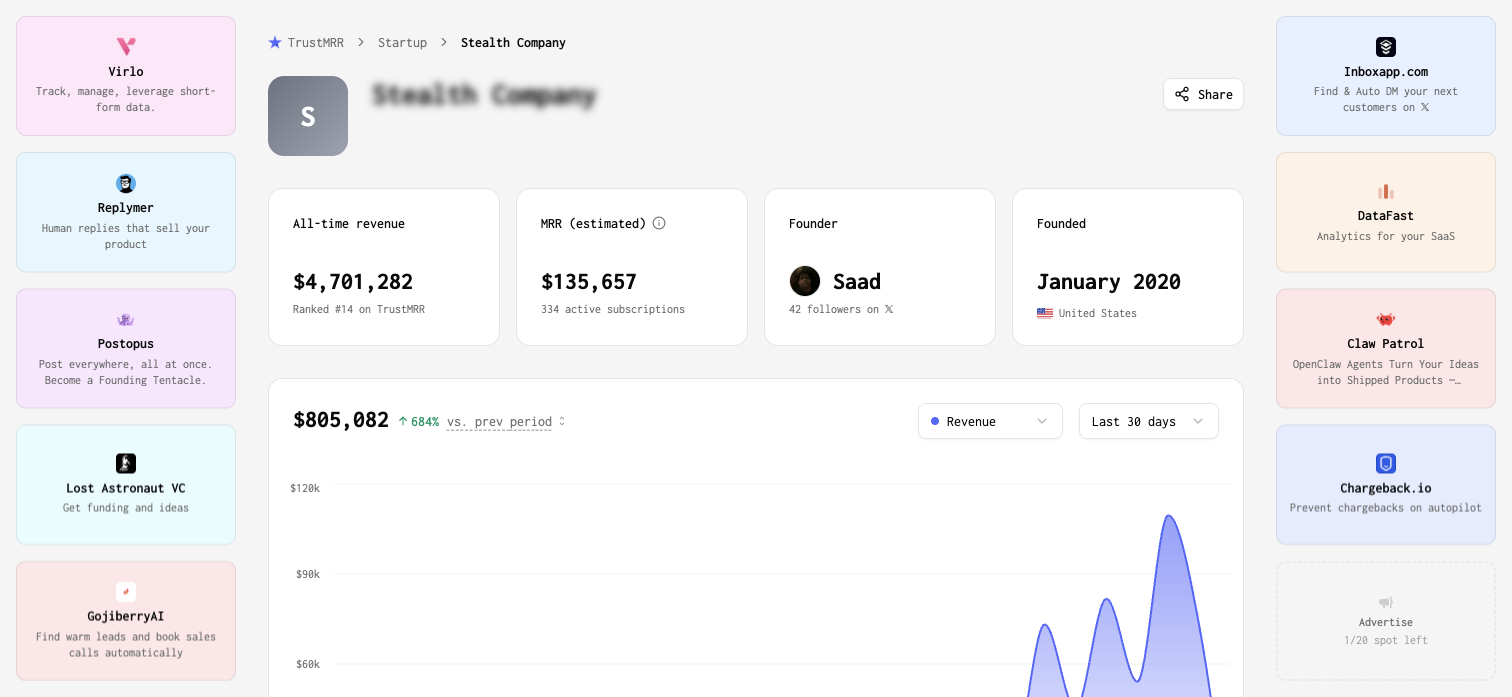The image size is (1512, 697).
Task: Click the tallest peak in revenue chart
Action: 1168,517
